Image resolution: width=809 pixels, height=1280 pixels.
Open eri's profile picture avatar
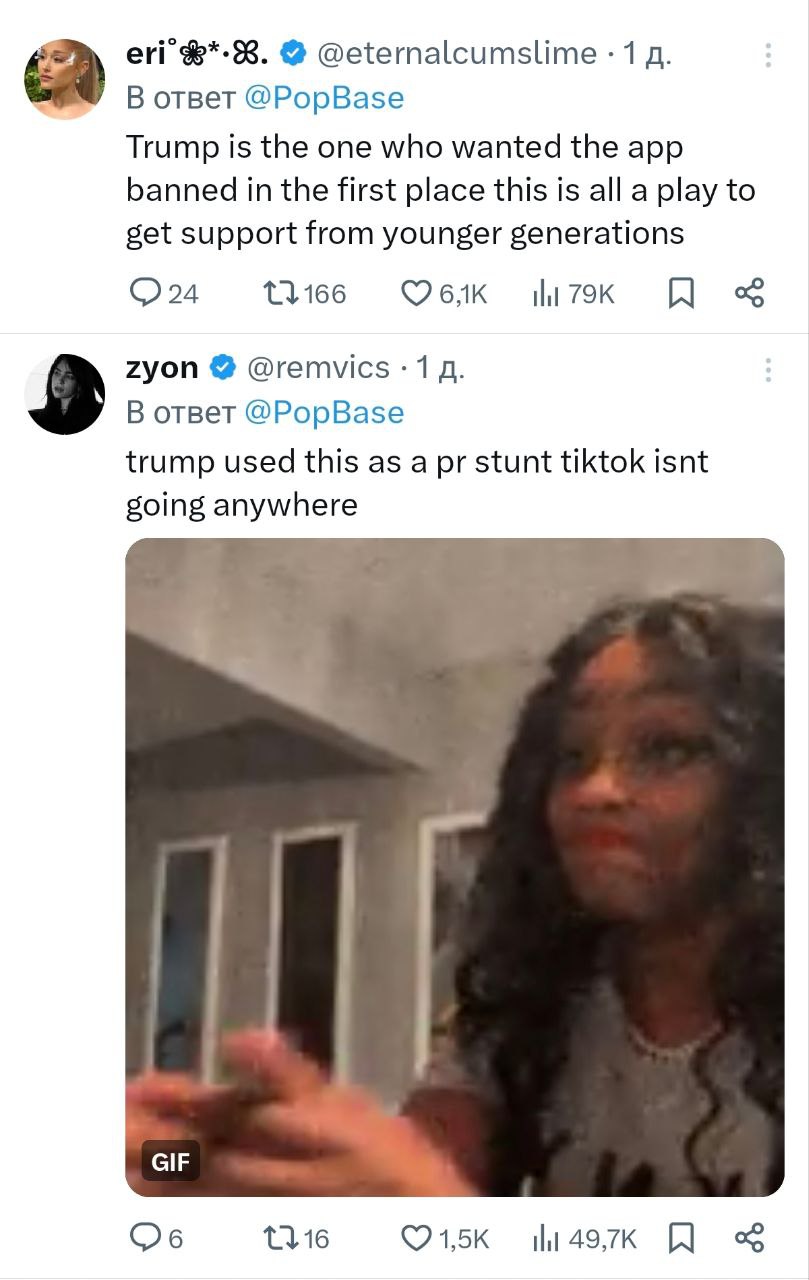click(65, 79)
